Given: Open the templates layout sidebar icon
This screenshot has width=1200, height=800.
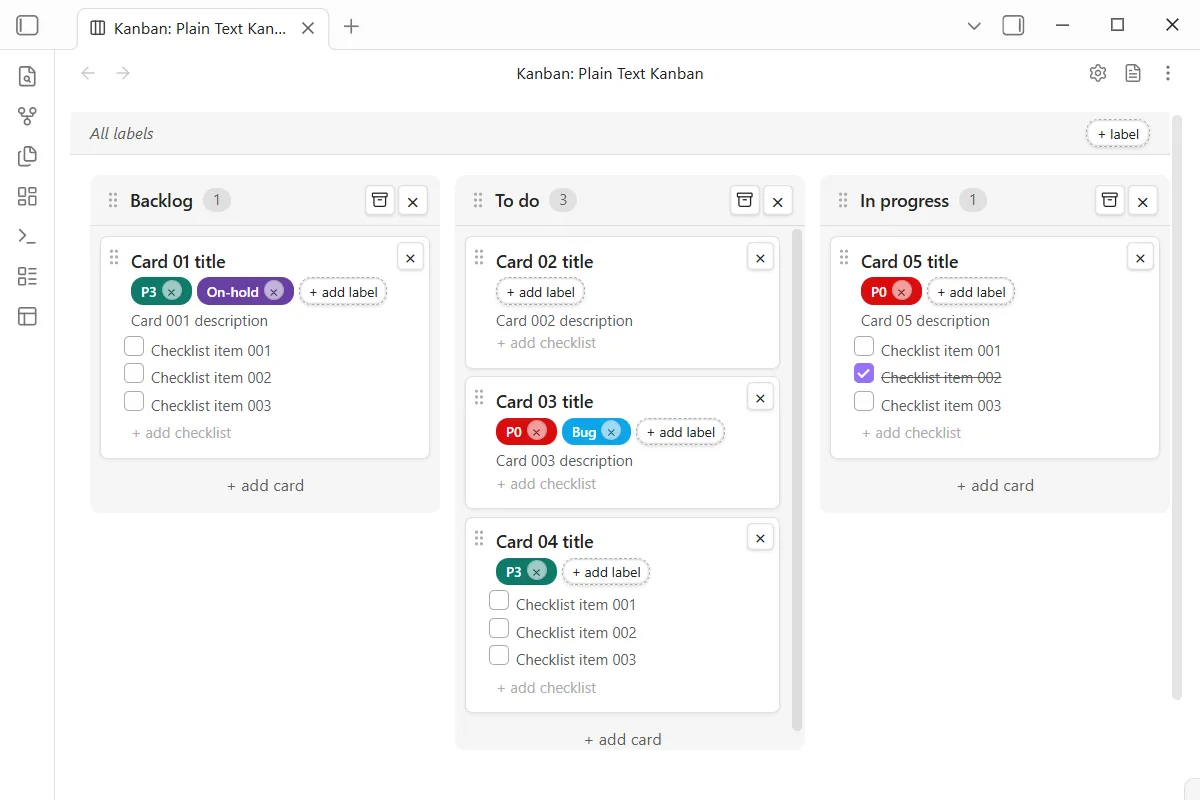Looking at the screenshot, I should click(x=27, y=316).
